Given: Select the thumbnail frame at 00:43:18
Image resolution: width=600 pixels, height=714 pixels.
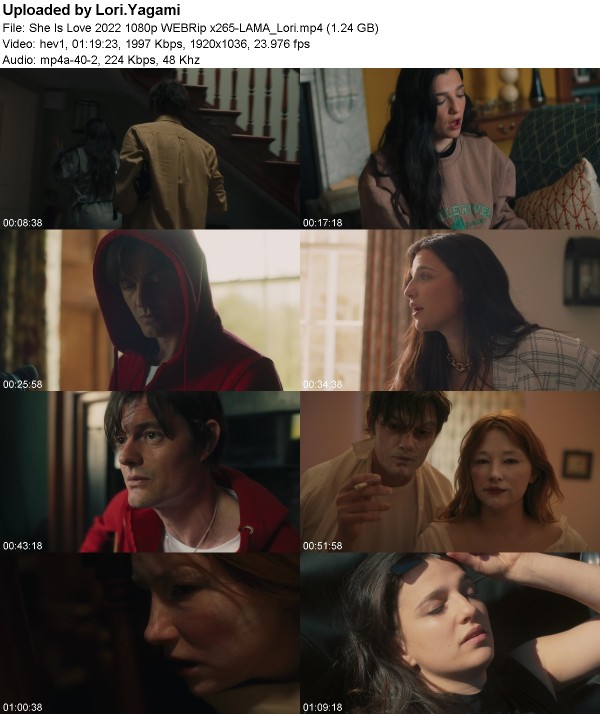Looking at the screenshot, I should (150, 472).
